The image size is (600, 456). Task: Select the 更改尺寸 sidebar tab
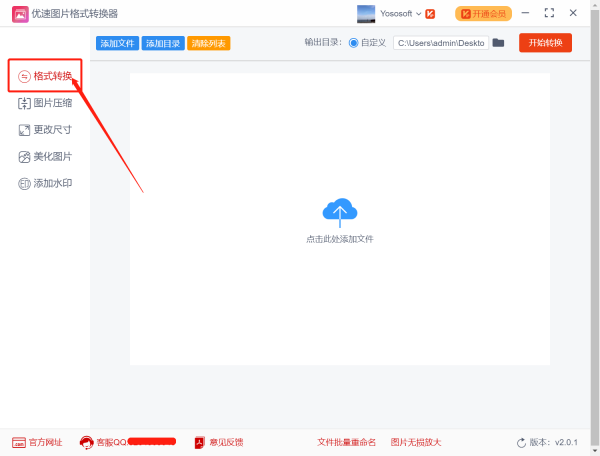click(45, 130)
